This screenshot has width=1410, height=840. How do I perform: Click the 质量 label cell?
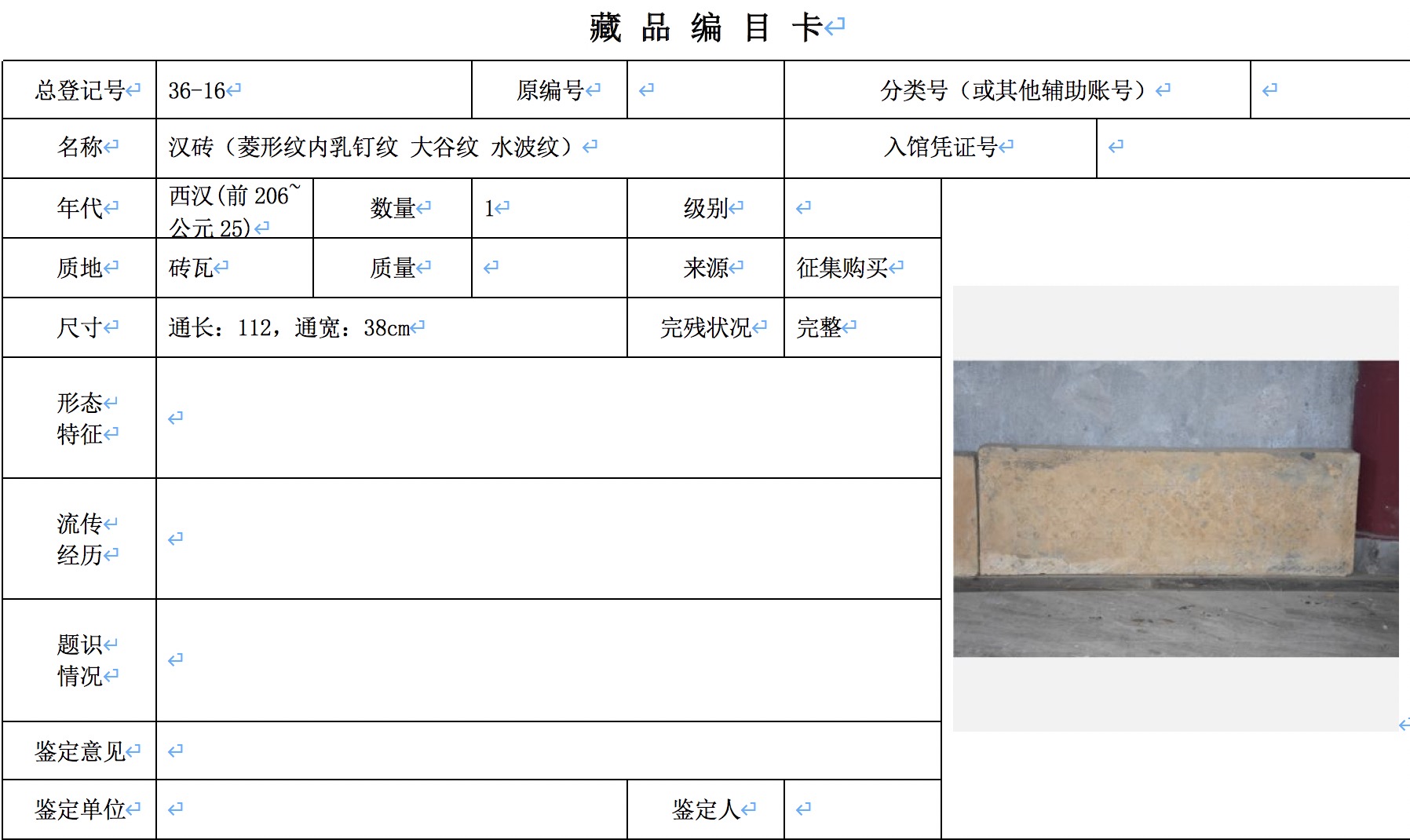(x=393, y=268)
